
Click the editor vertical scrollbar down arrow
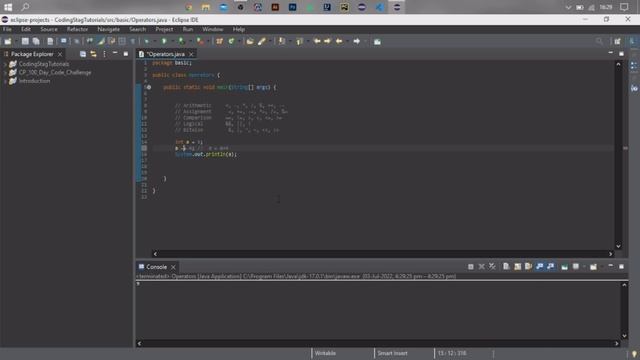pyautogui.click(x=618, y=246)
